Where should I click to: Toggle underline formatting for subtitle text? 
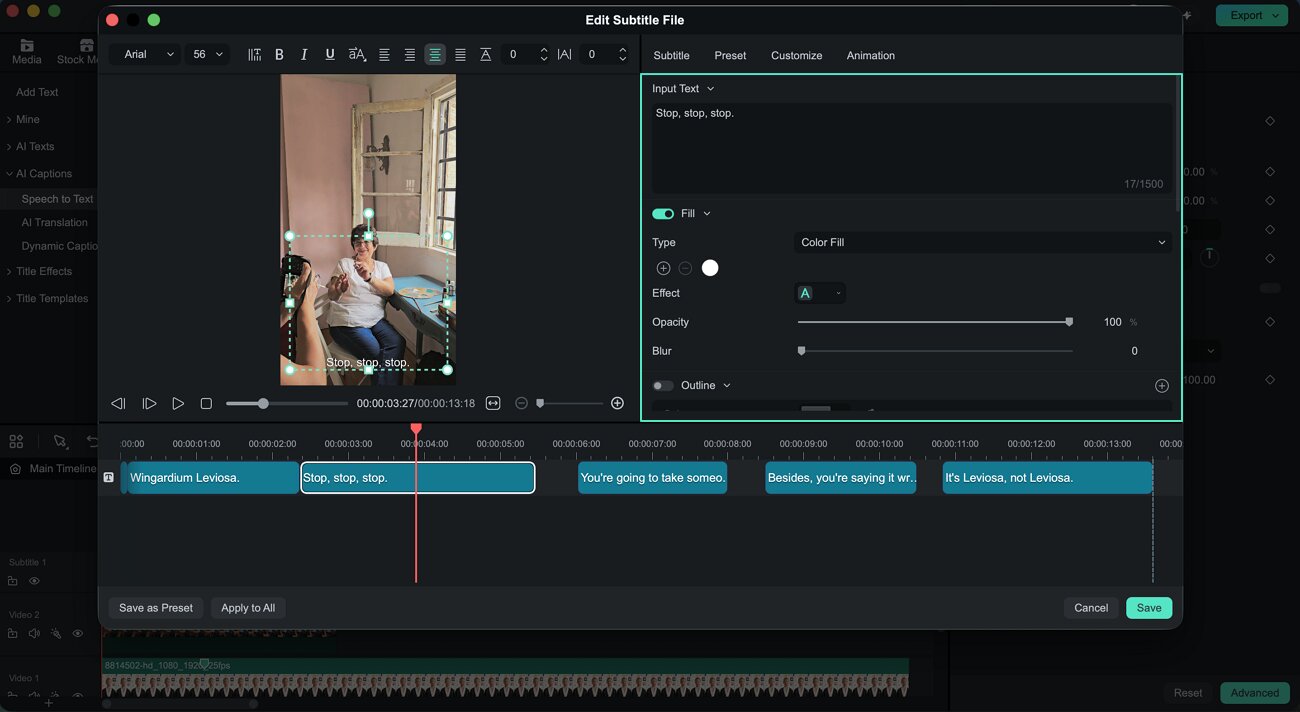tap(330, 55)
